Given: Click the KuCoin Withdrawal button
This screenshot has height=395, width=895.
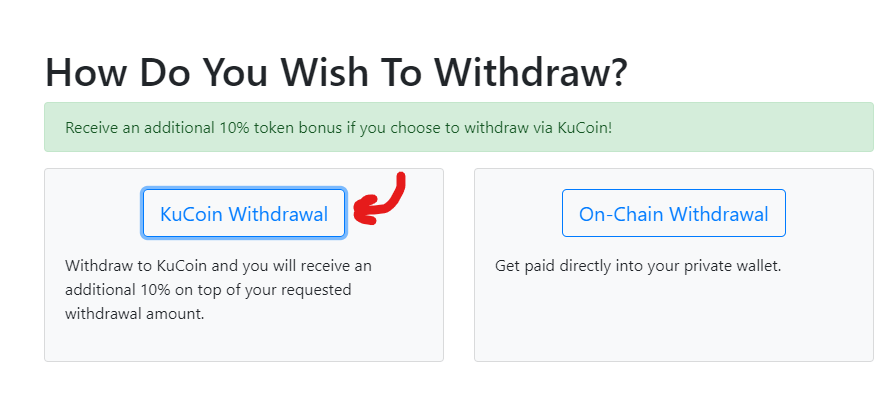Looking at the screenshot, I should point(244,213).
